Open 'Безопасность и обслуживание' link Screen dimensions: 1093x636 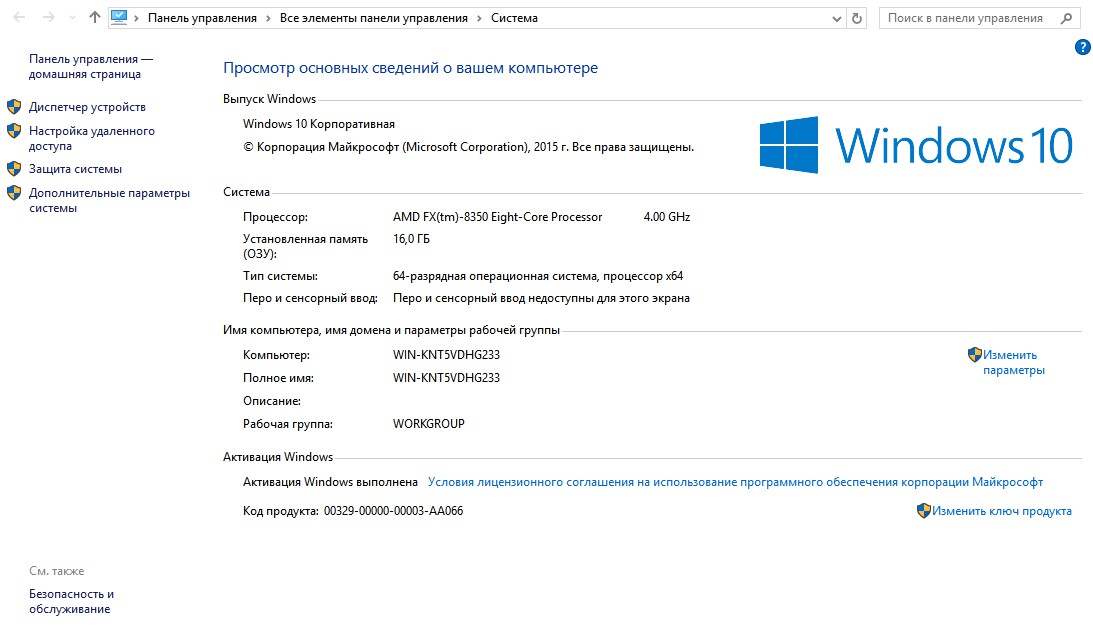[71, 601]
